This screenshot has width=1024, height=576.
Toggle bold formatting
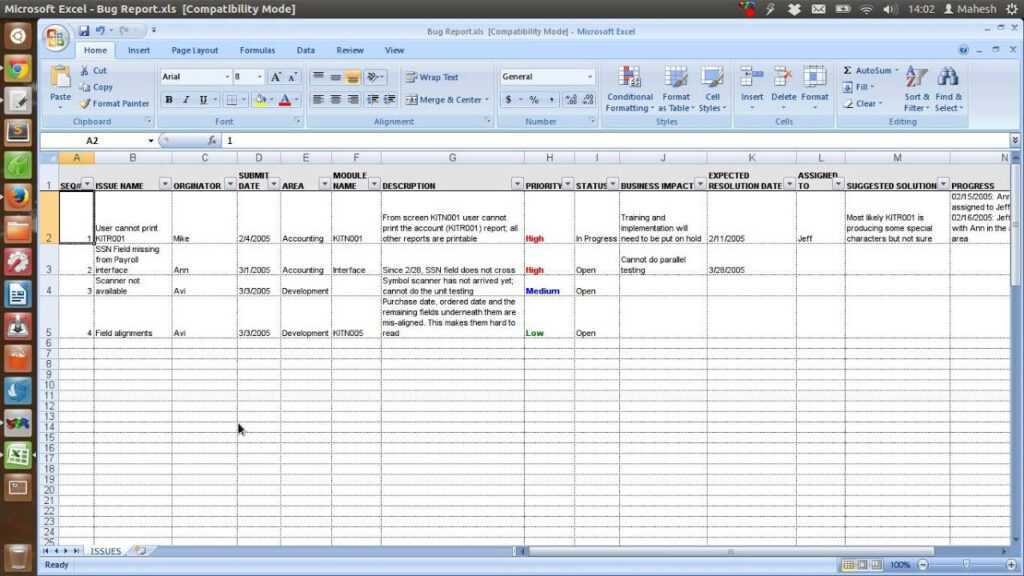point(169,99)
